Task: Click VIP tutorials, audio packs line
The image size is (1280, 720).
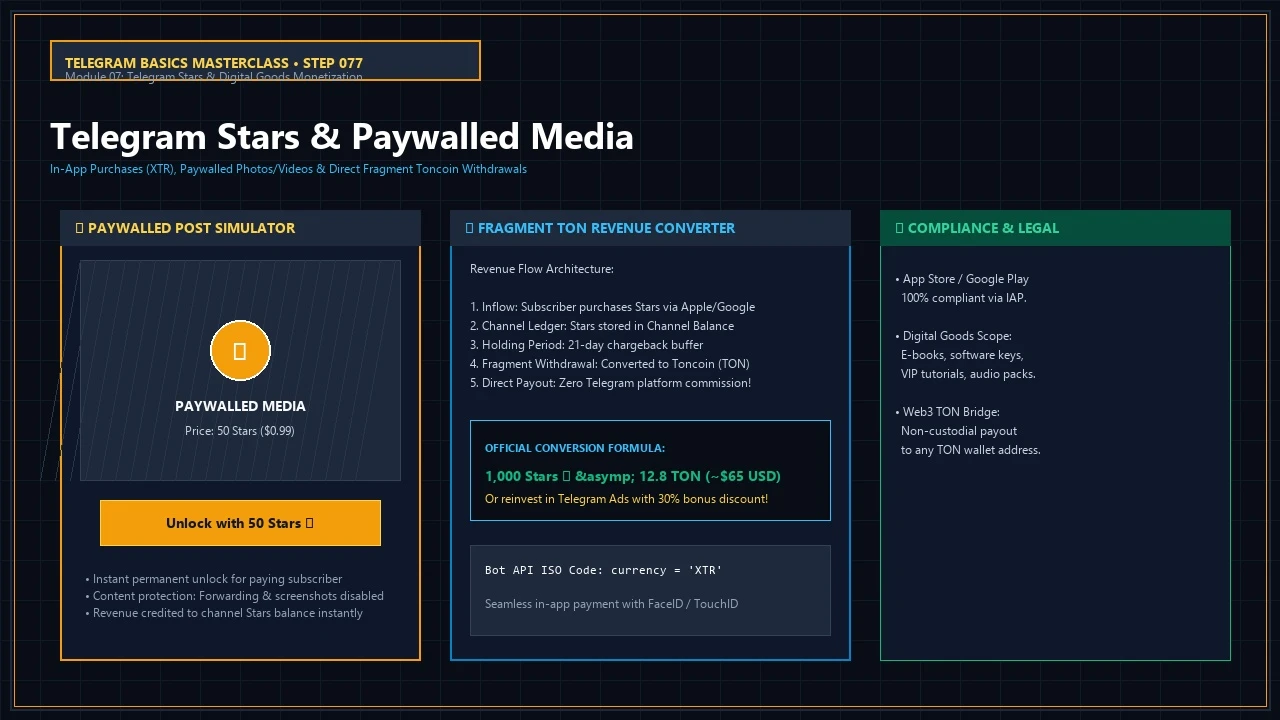Action: (x=968, y=374)
